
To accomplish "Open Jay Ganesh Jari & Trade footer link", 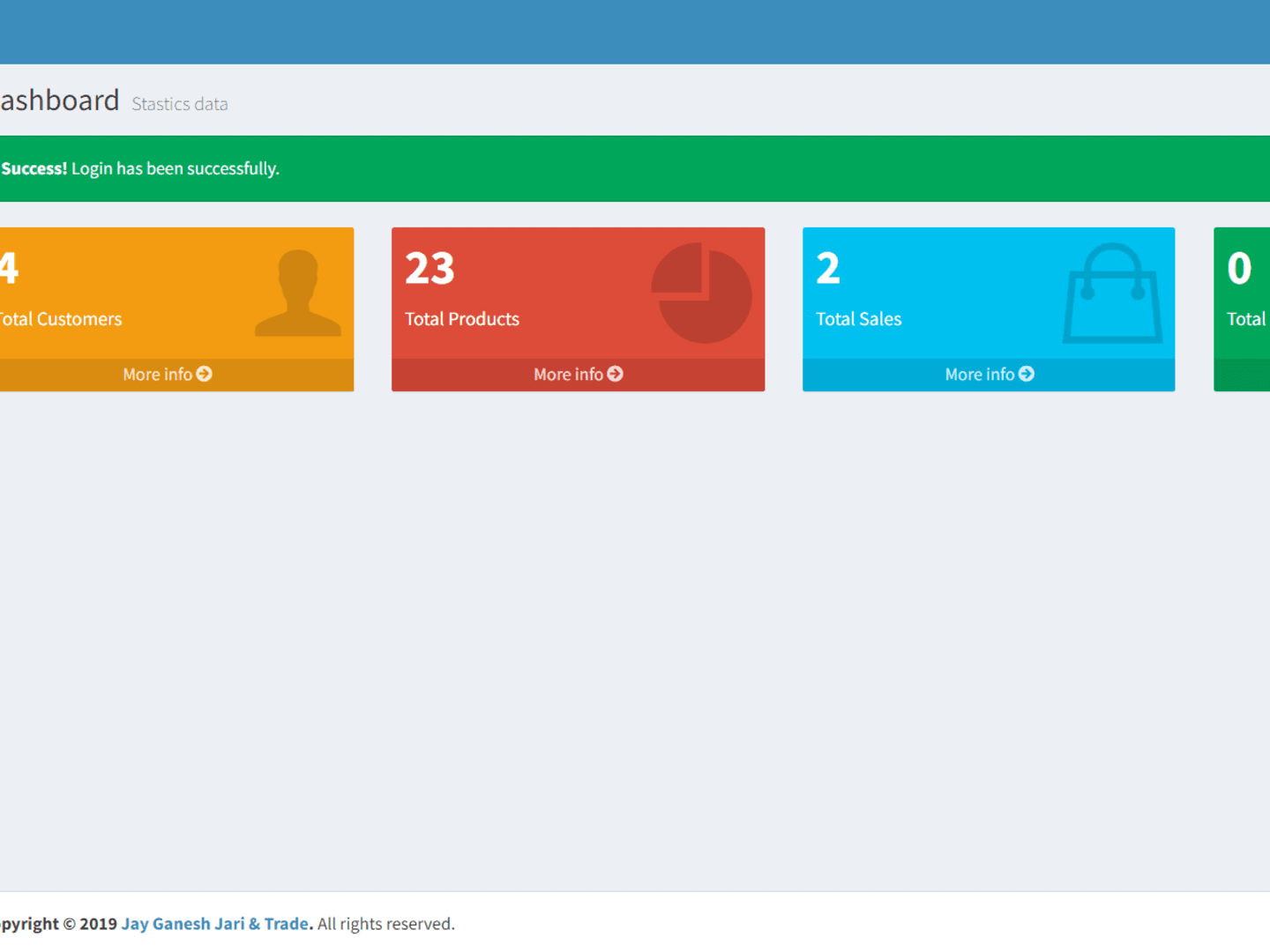I will point(217,924).
